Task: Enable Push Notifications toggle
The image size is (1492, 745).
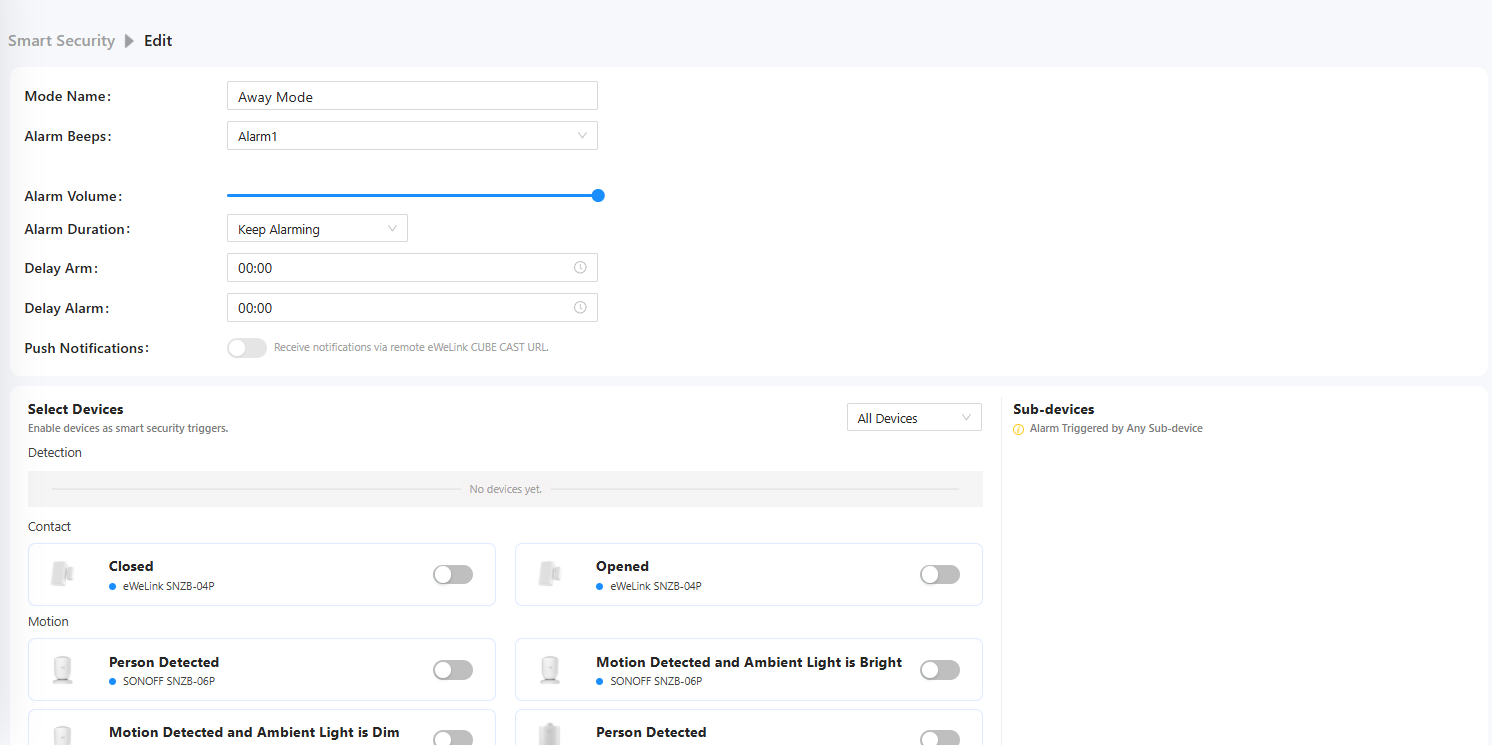Action: click(x=247, y=348)
